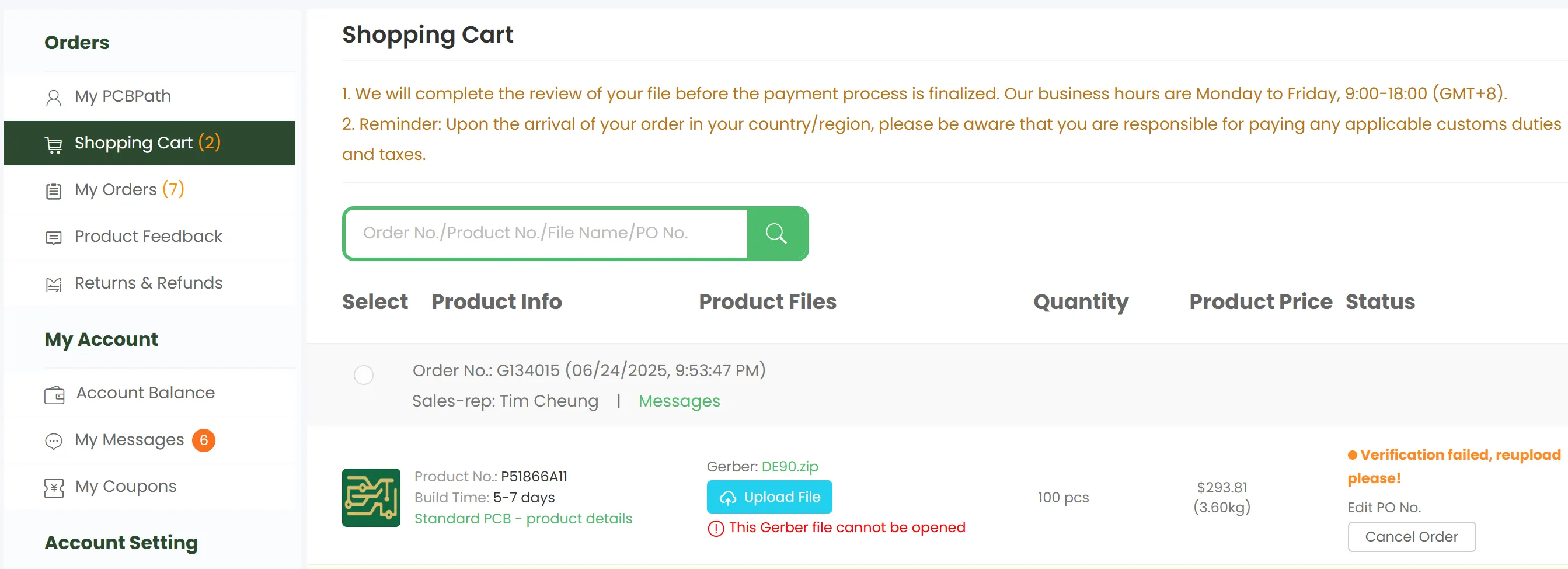Click the shopping cart icon in sidebar
The width and height of the screenshot is (1568, 569).
(54, 144)
